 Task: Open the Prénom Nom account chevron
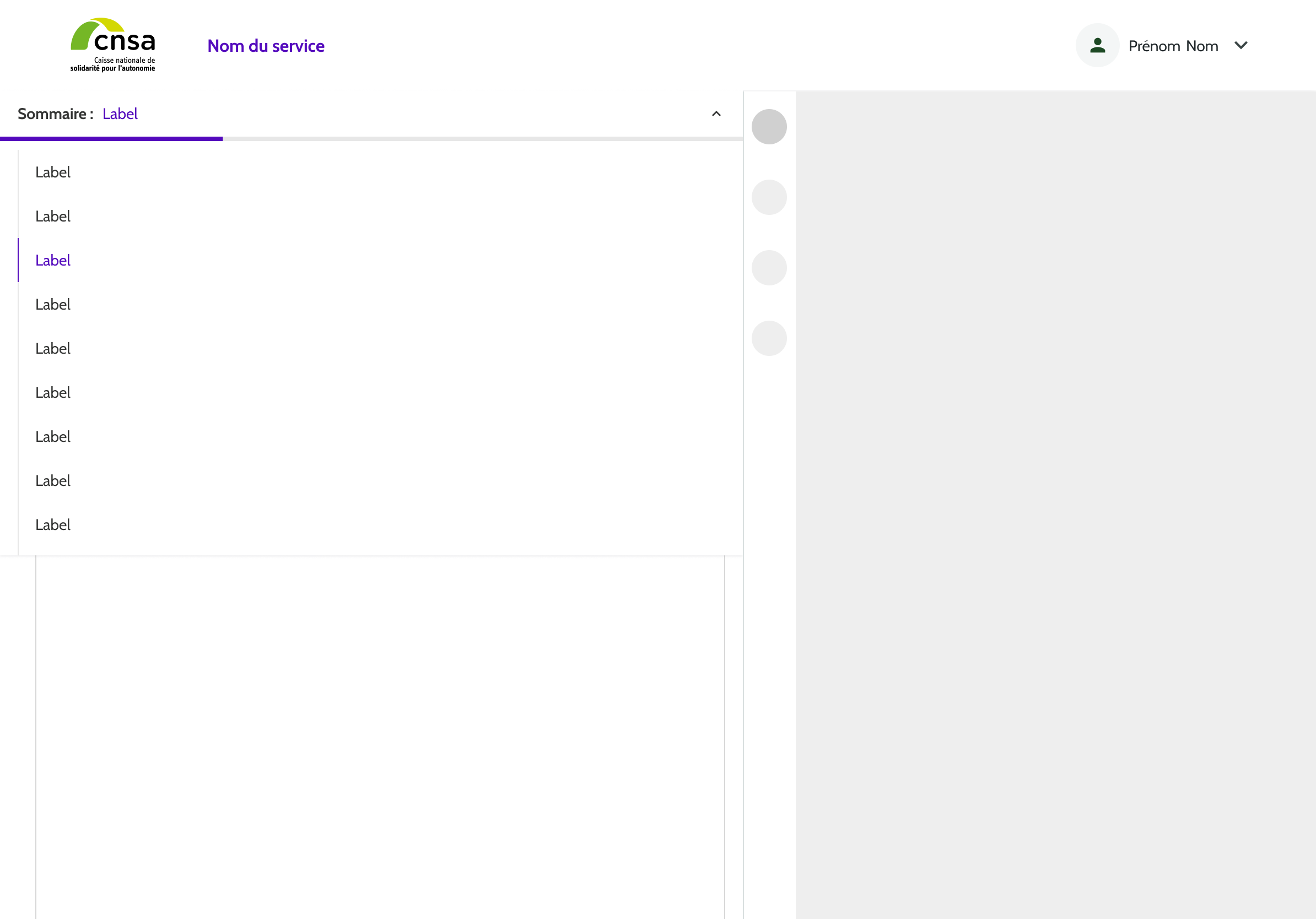(1241, 45)
